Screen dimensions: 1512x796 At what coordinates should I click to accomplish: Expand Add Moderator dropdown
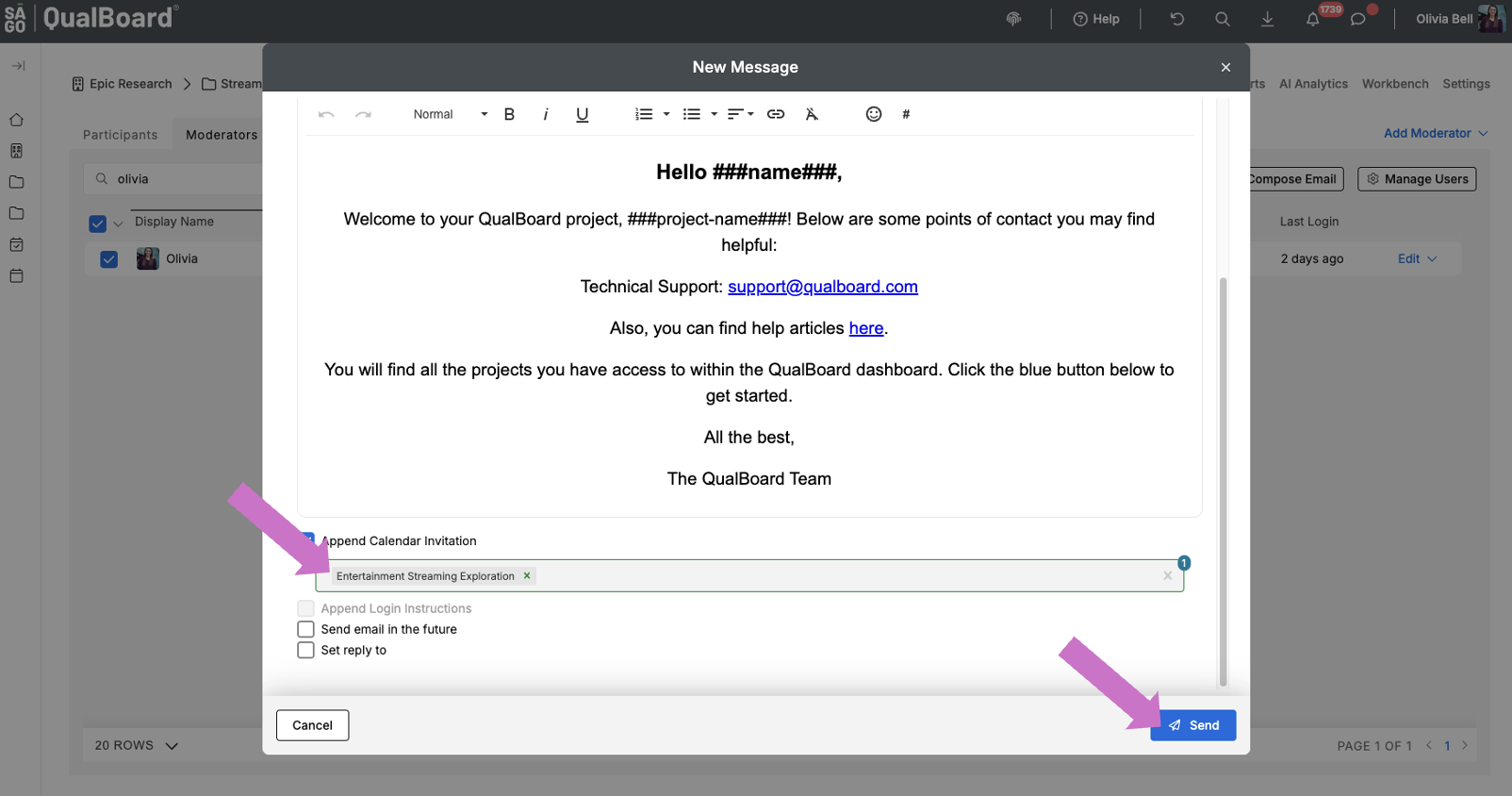coord(1436,133)
